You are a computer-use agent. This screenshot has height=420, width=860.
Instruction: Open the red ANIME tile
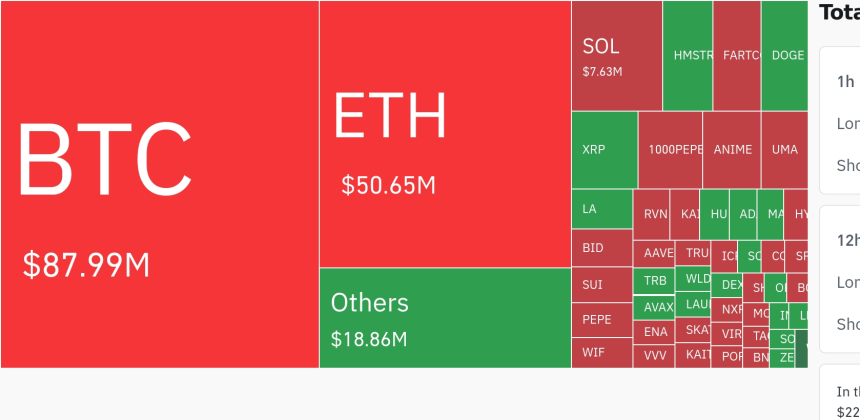732,150
